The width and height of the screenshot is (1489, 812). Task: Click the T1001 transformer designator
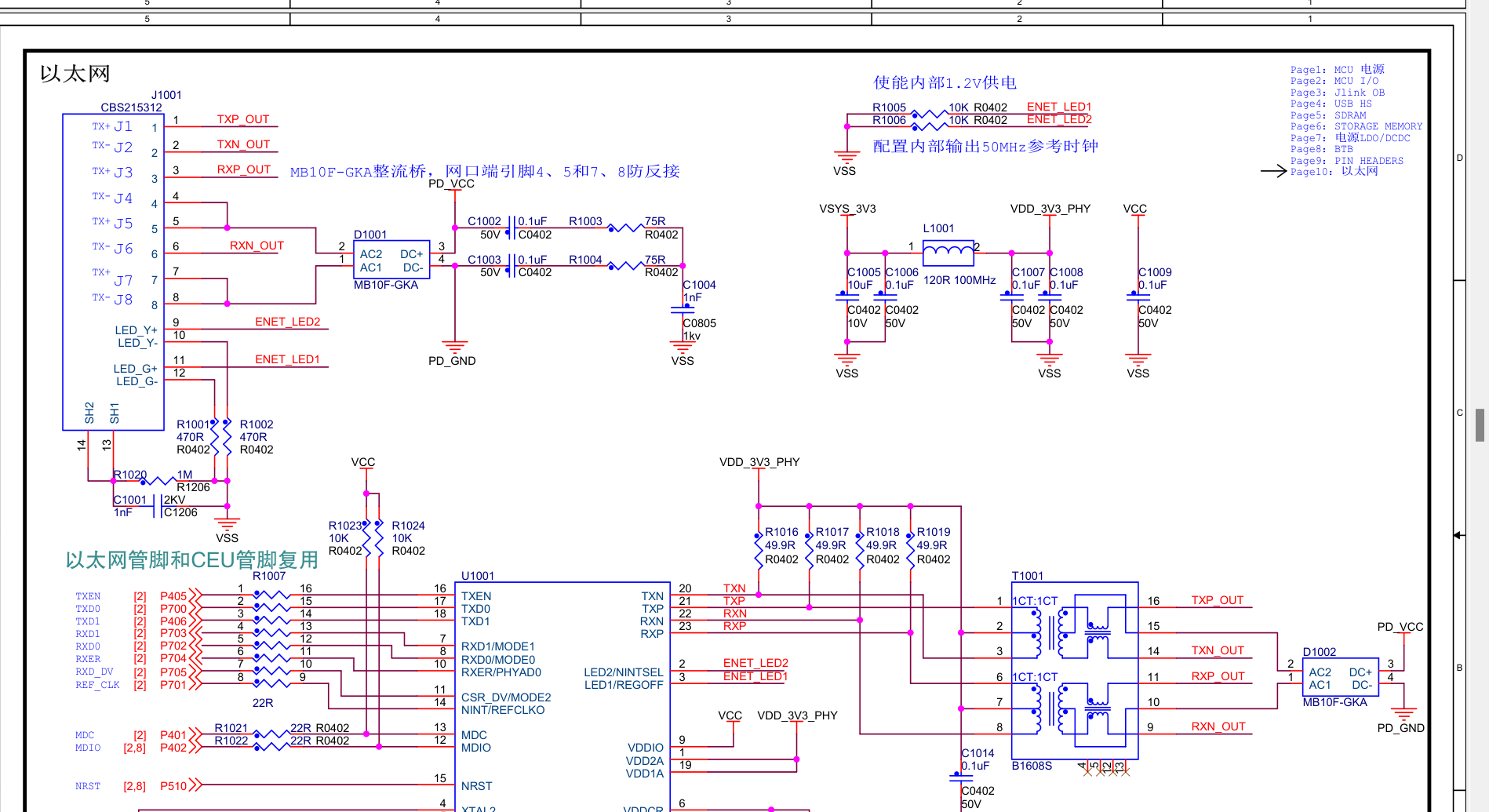1028,576
